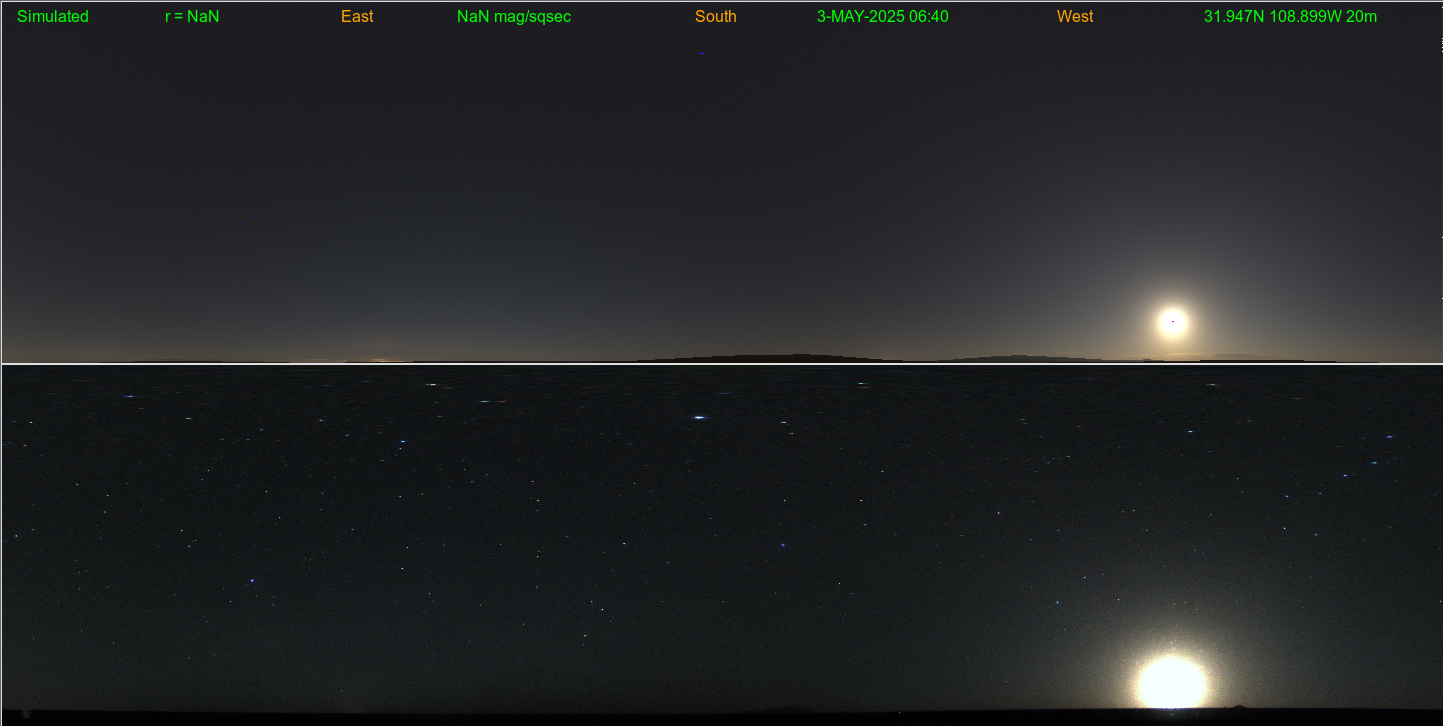1443x726 pixels.
Task: Select the East direction label
Action: [357, 17]
